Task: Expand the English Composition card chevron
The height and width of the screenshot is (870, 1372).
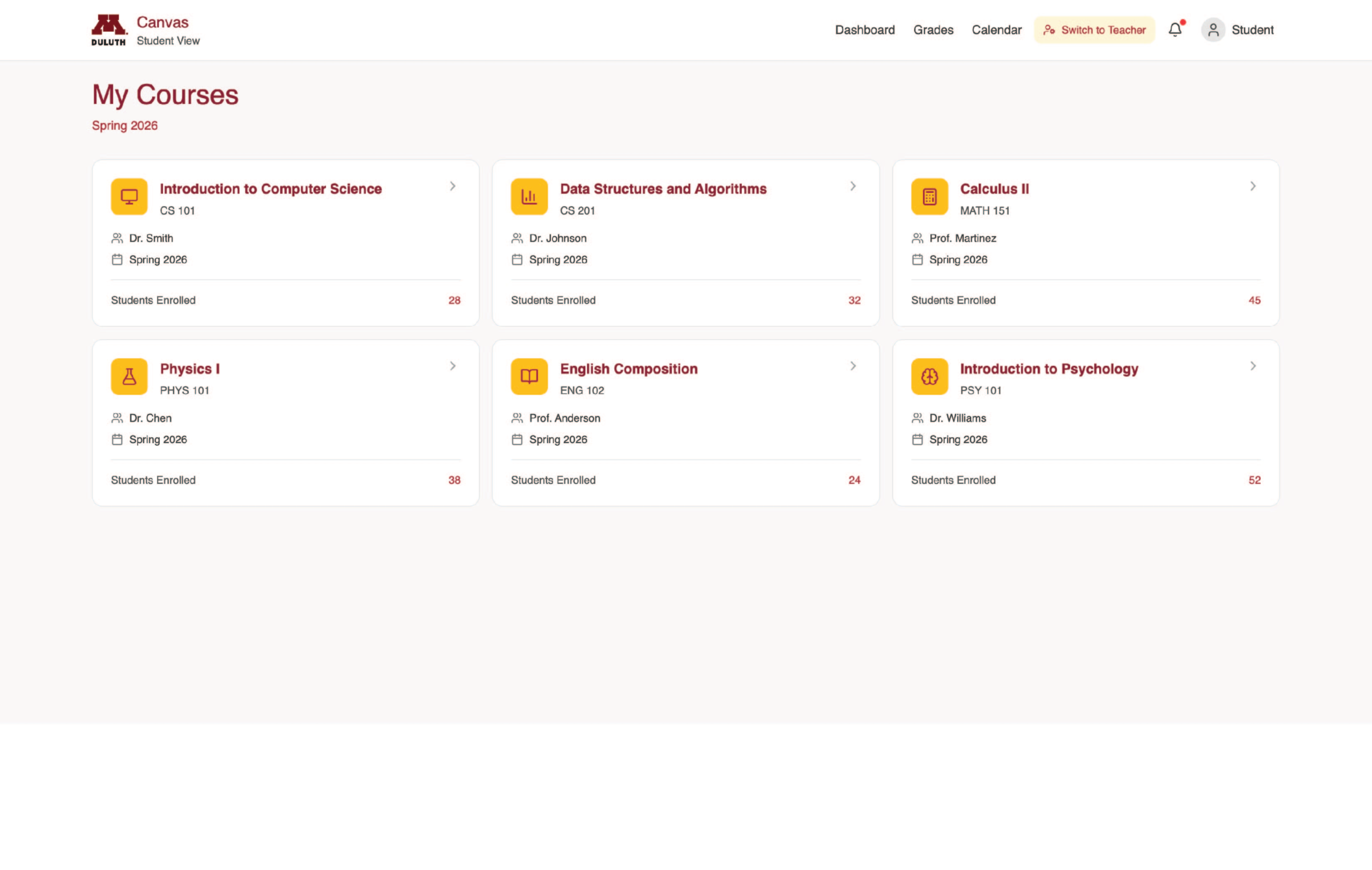Action: tap(852, 366)
